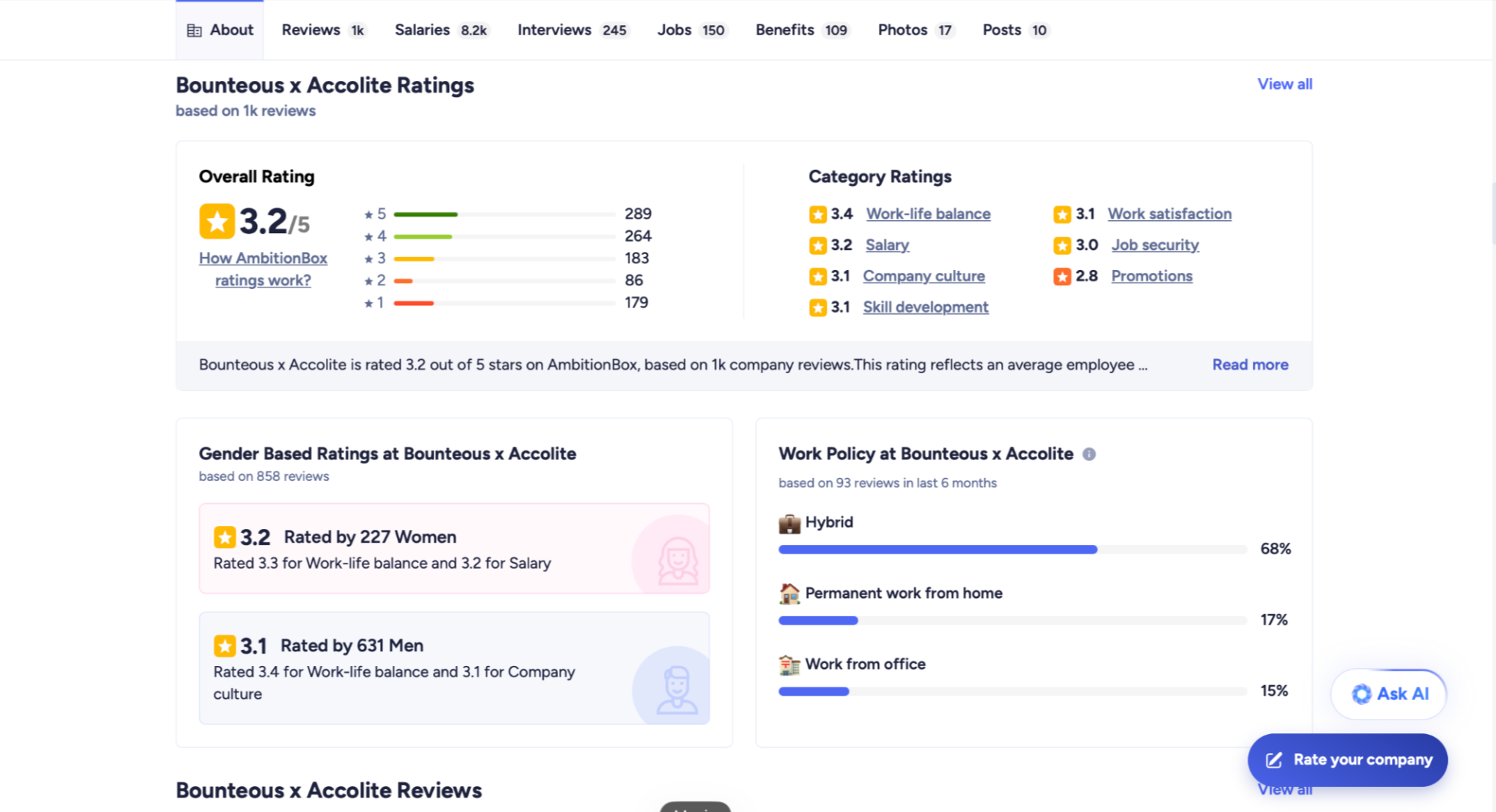Click the building icon on About tab
Image resolution: width=1496 pixels, height=812 pixels.
tap(194, 31)
